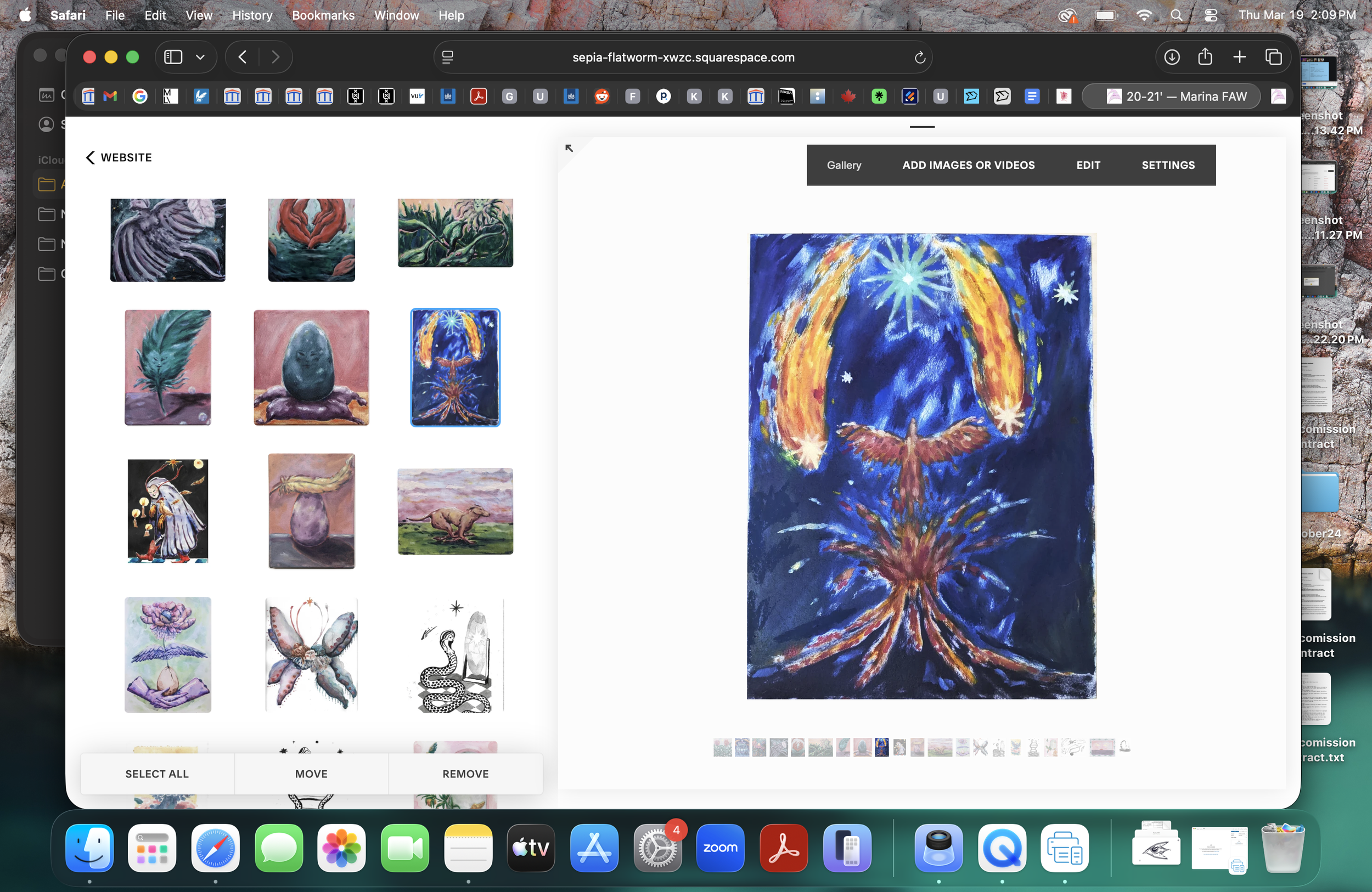Click the SELECT ALL button
Image resolution: width=1372 pixels, height=892 pixels.
click(x=157, y=774)
